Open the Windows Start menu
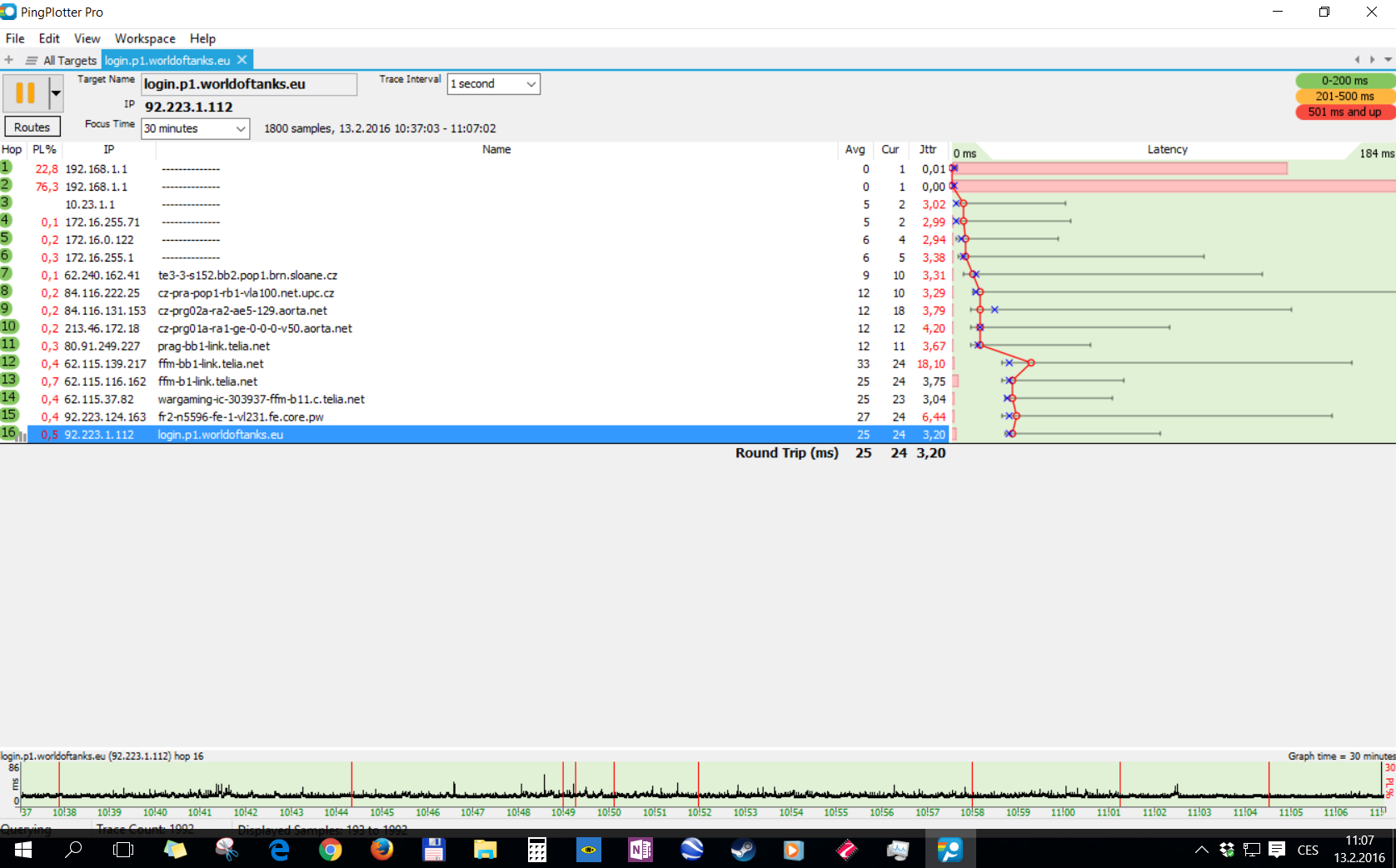 (23, 850)
